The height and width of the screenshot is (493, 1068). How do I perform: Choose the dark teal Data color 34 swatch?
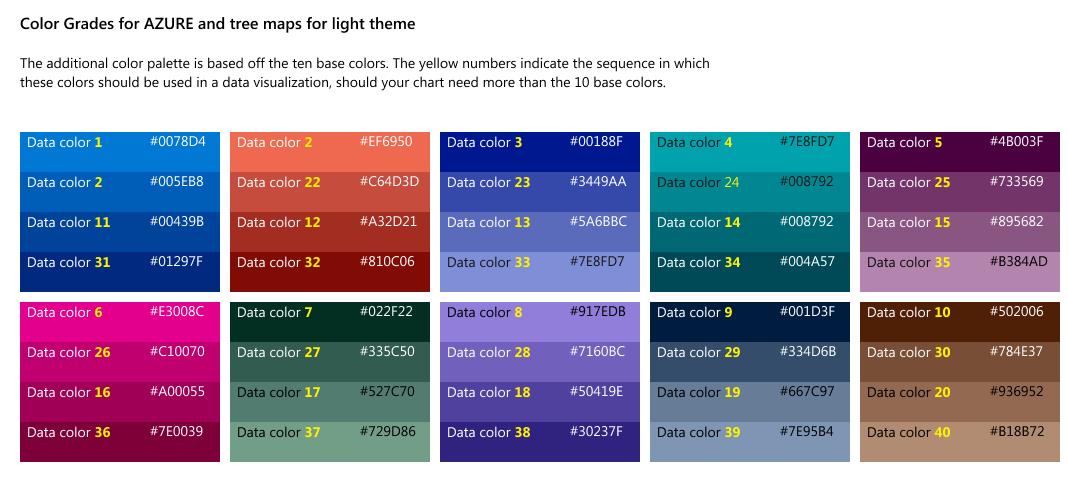[x=750, y=271]
